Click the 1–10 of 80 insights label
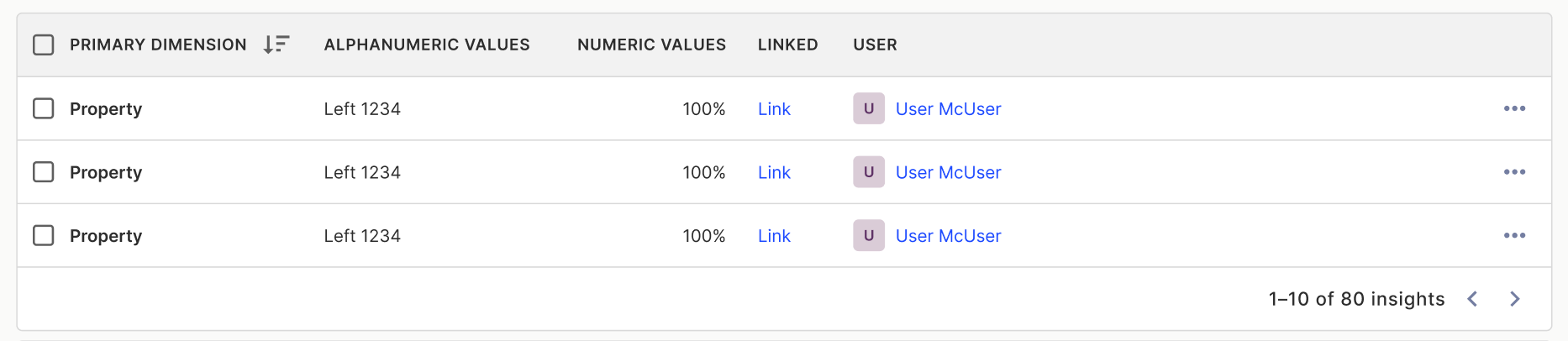Screen dimensions: 1568x341 point(1356,299)
